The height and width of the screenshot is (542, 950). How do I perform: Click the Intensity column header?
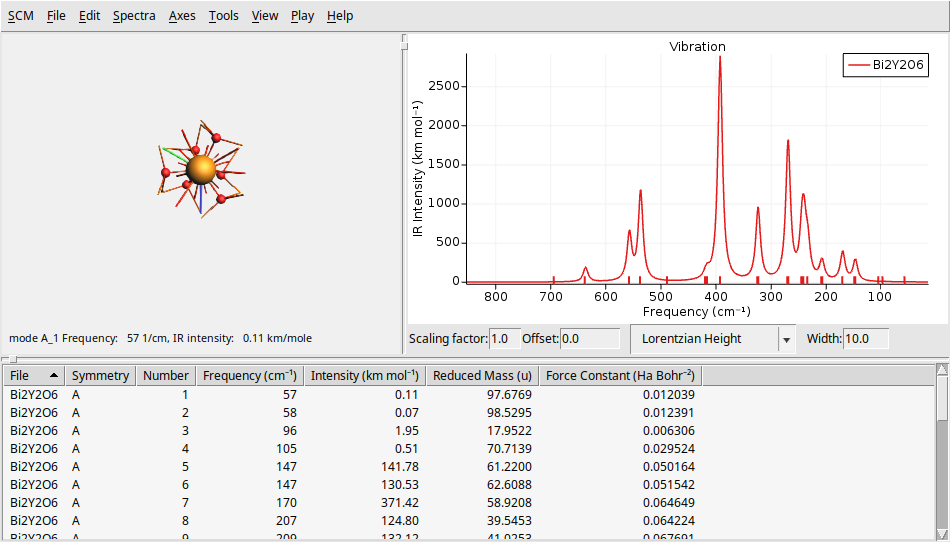click(x=364, y=376)
